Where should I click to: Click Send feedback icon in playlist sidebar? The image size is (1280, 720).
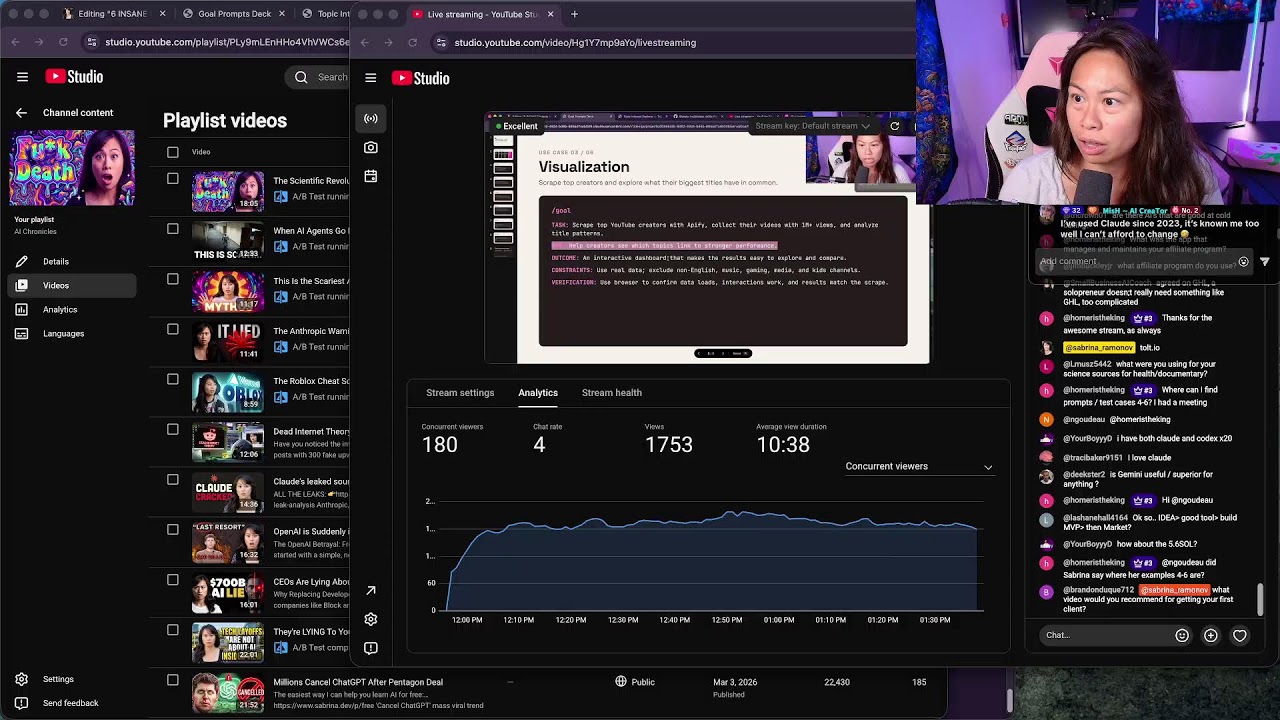21,703
